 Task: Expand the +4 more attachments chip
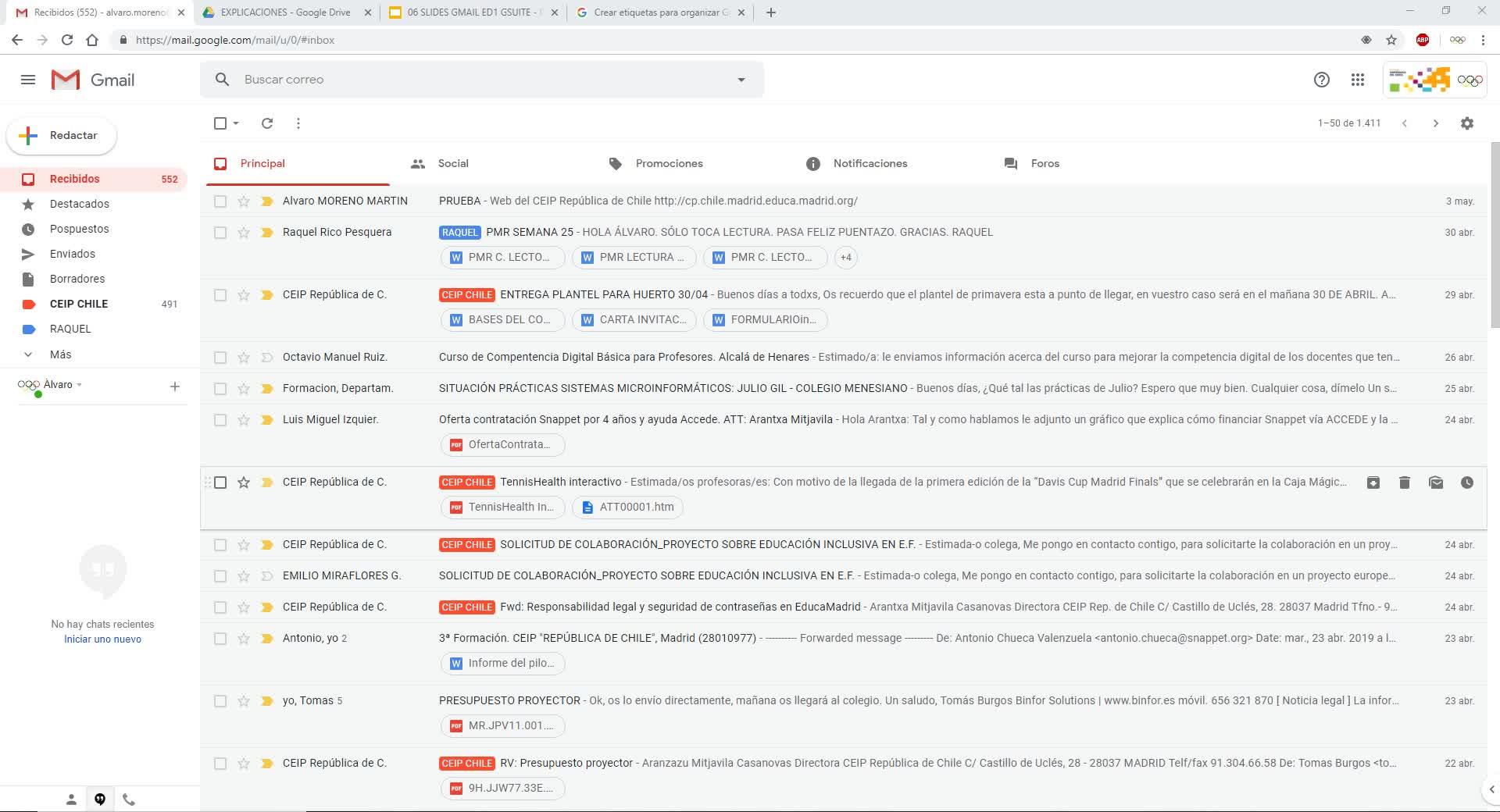pyautogui.click(x=846, y=257)
